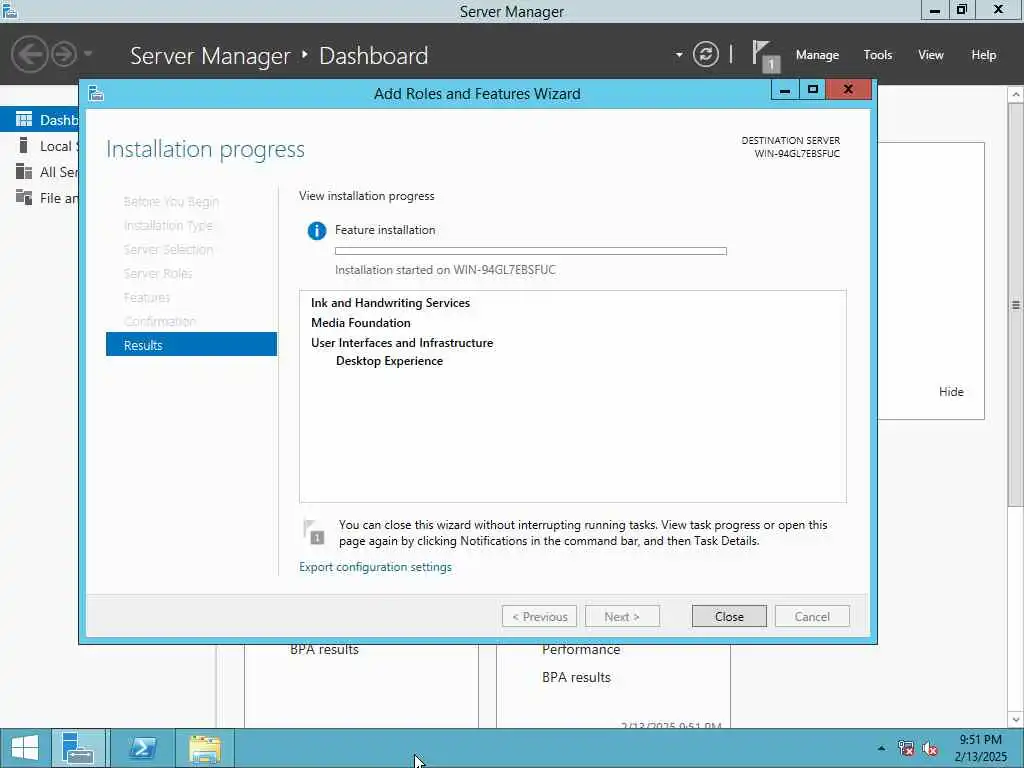Viewport: 1024px width, 768px height.
Task: Click the Previous button
Action: pos(539,616)
